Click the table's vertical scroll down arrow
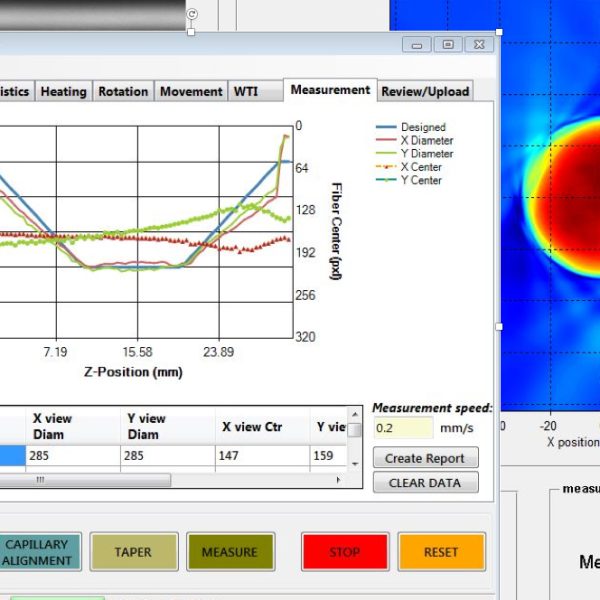 click(x=354, y=465)
